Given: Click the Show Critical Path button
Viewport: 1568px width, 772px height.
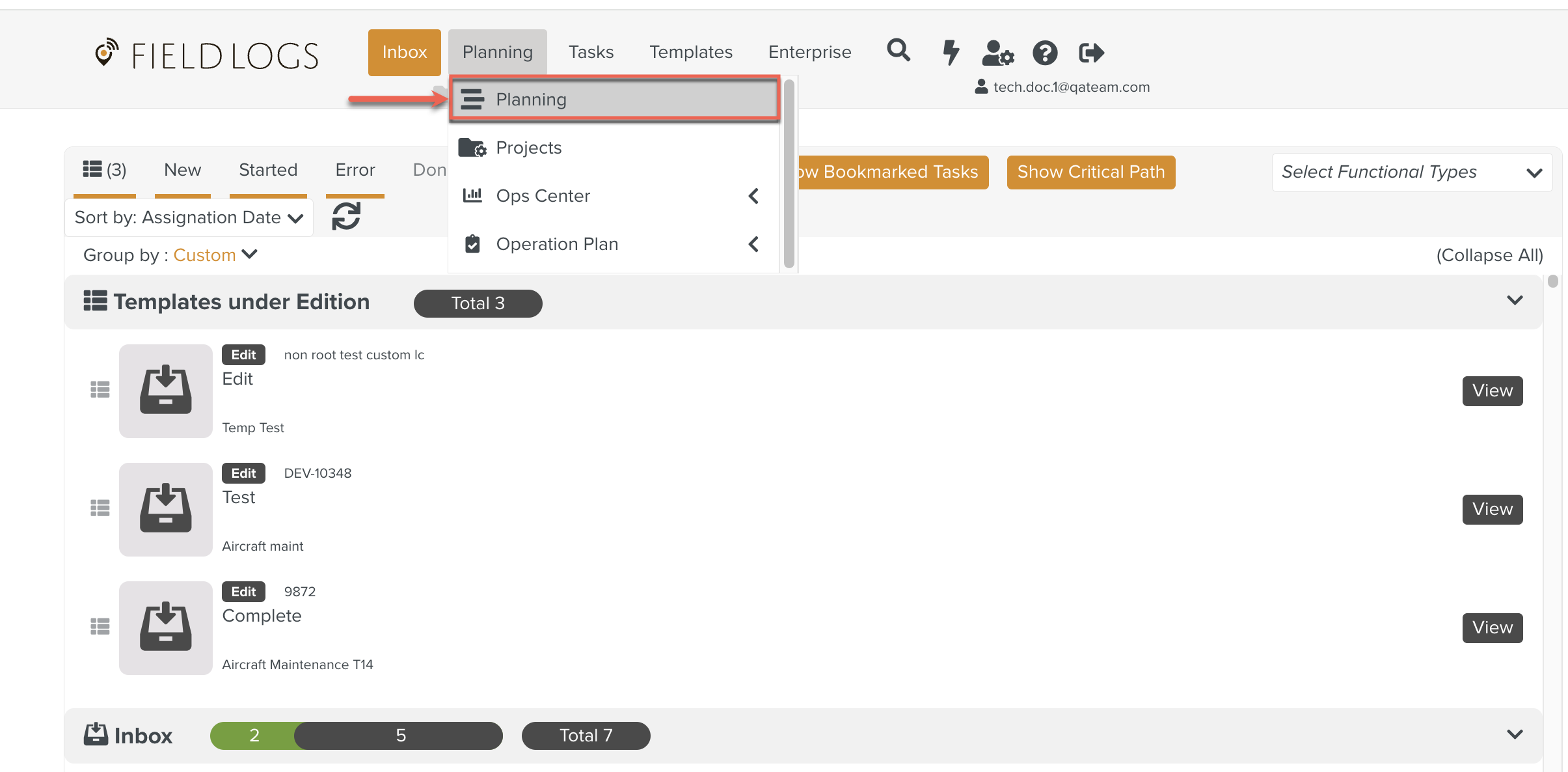Looking at the screenshot, I should click(x=1090, y=172).
